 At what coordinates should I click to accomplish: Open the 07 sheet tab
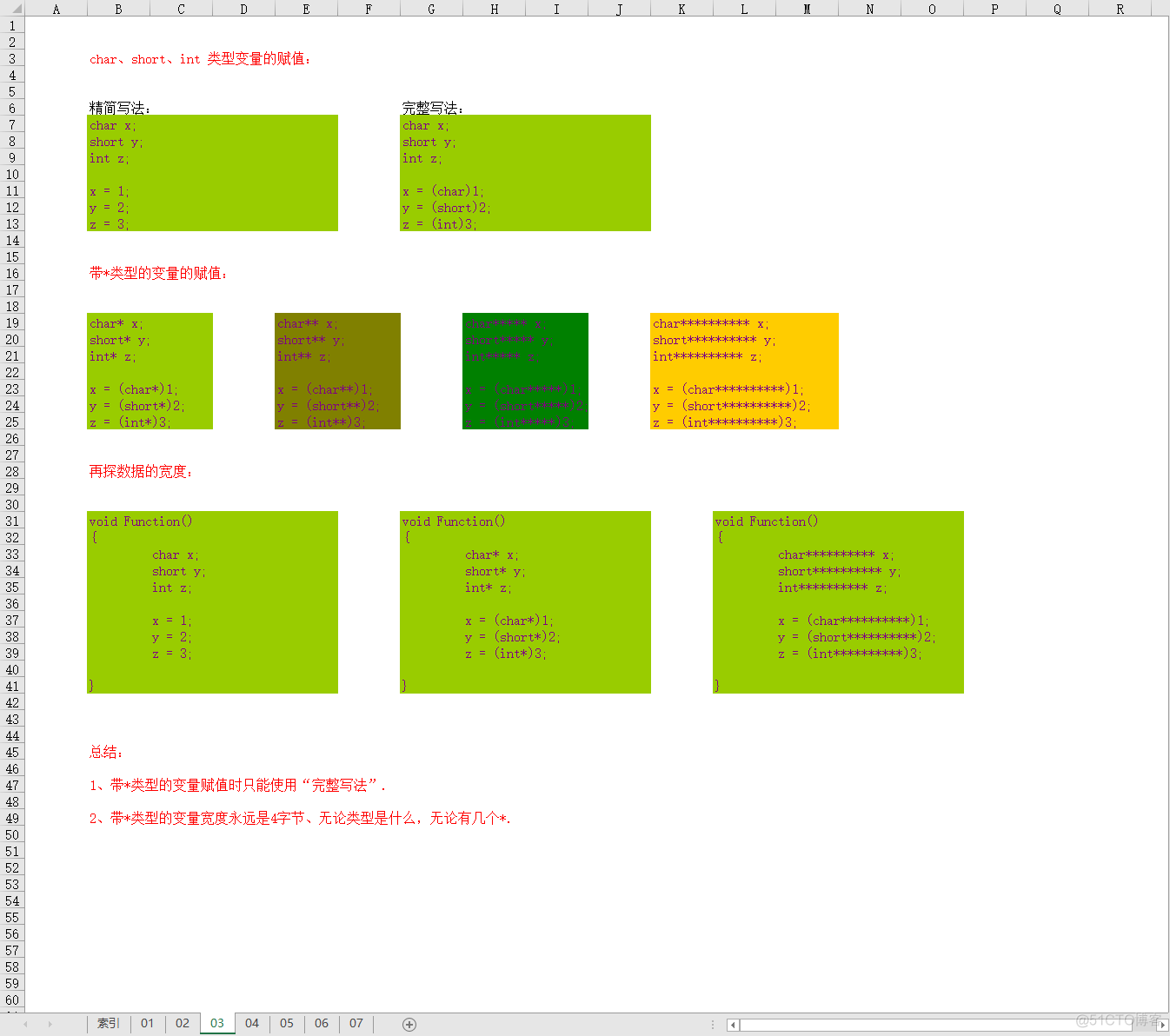(x=356, y=1023)
